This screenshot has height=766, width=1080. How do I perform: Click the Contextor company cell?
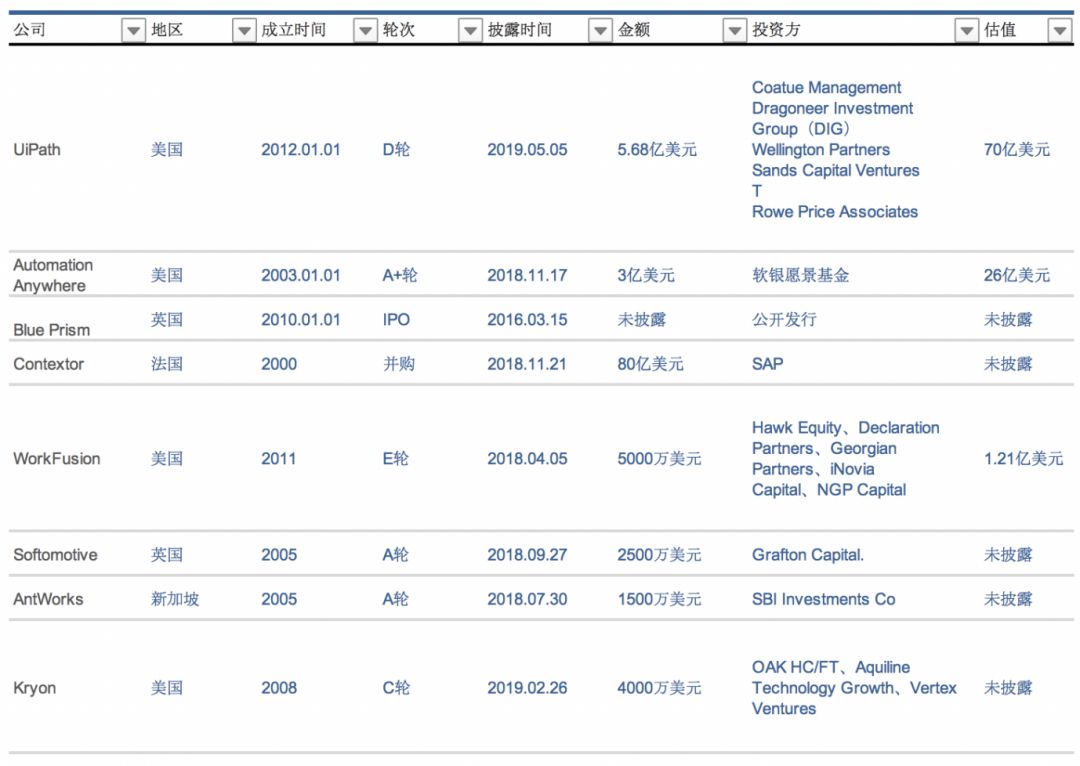pyautogui.click(x=48, y=364)
